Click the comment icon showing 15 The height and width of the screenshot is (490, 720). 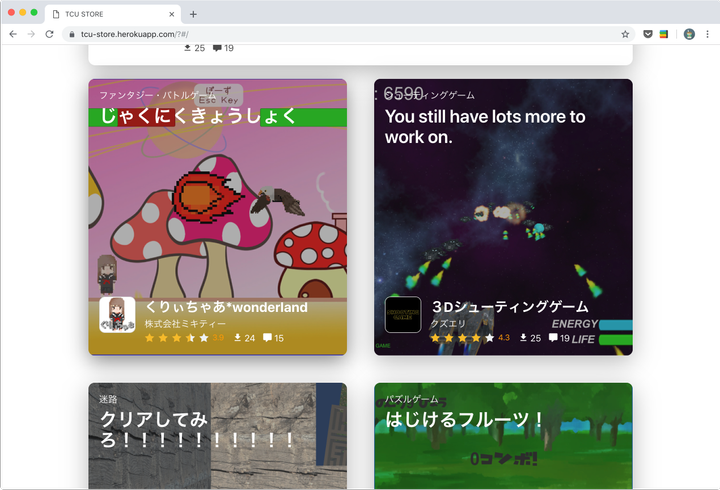coord(267,338)
